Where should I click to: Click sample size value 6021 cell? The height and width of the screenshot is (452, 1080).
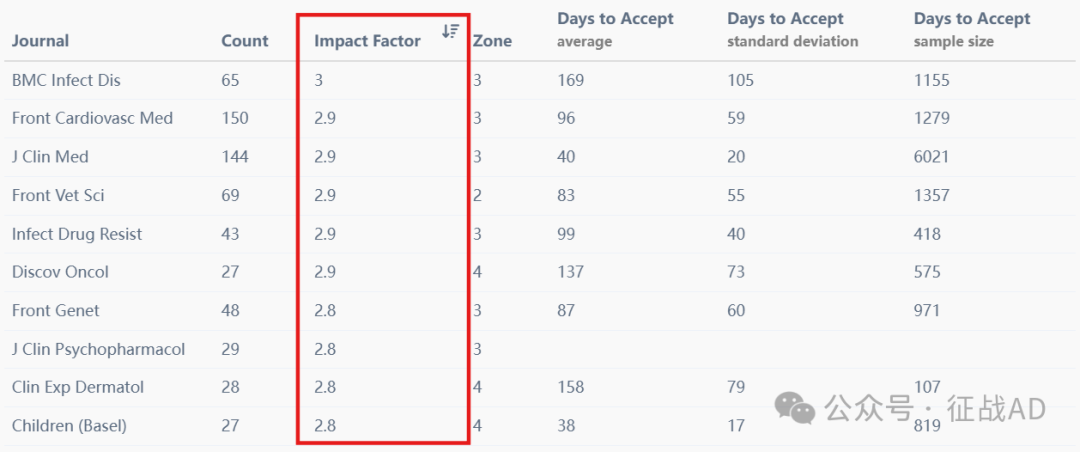[931, 156]
